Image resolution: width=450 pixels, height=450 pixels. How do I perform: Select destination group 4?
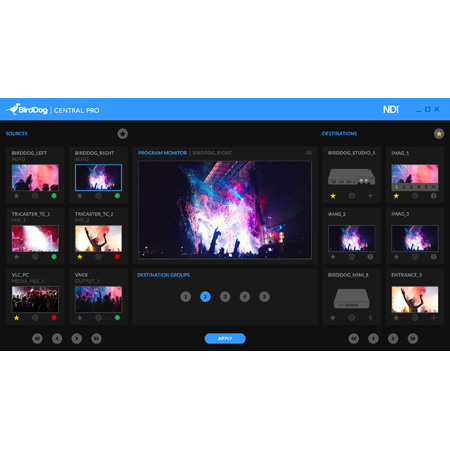pyautogui.click(x=245, y=297)
